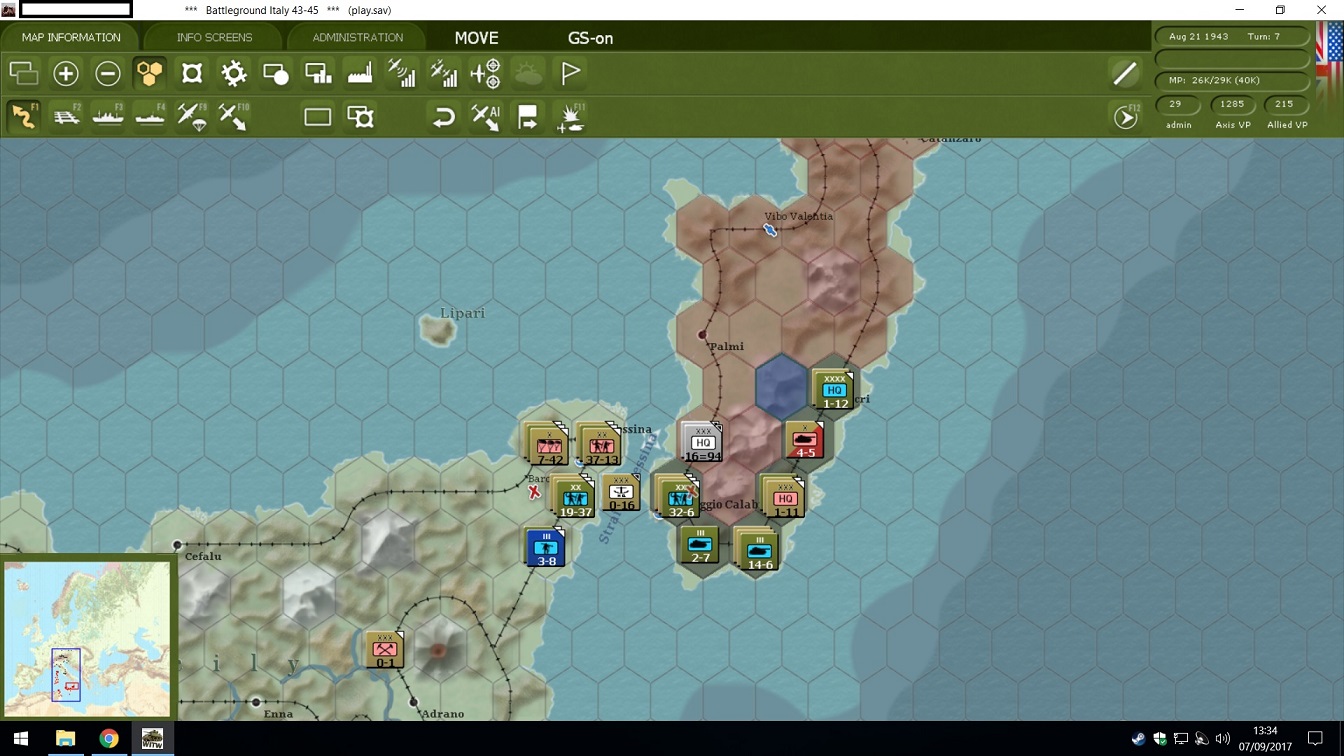Click the Lipari island label
Screen dimensions: 1344x756
coord(462,313)
